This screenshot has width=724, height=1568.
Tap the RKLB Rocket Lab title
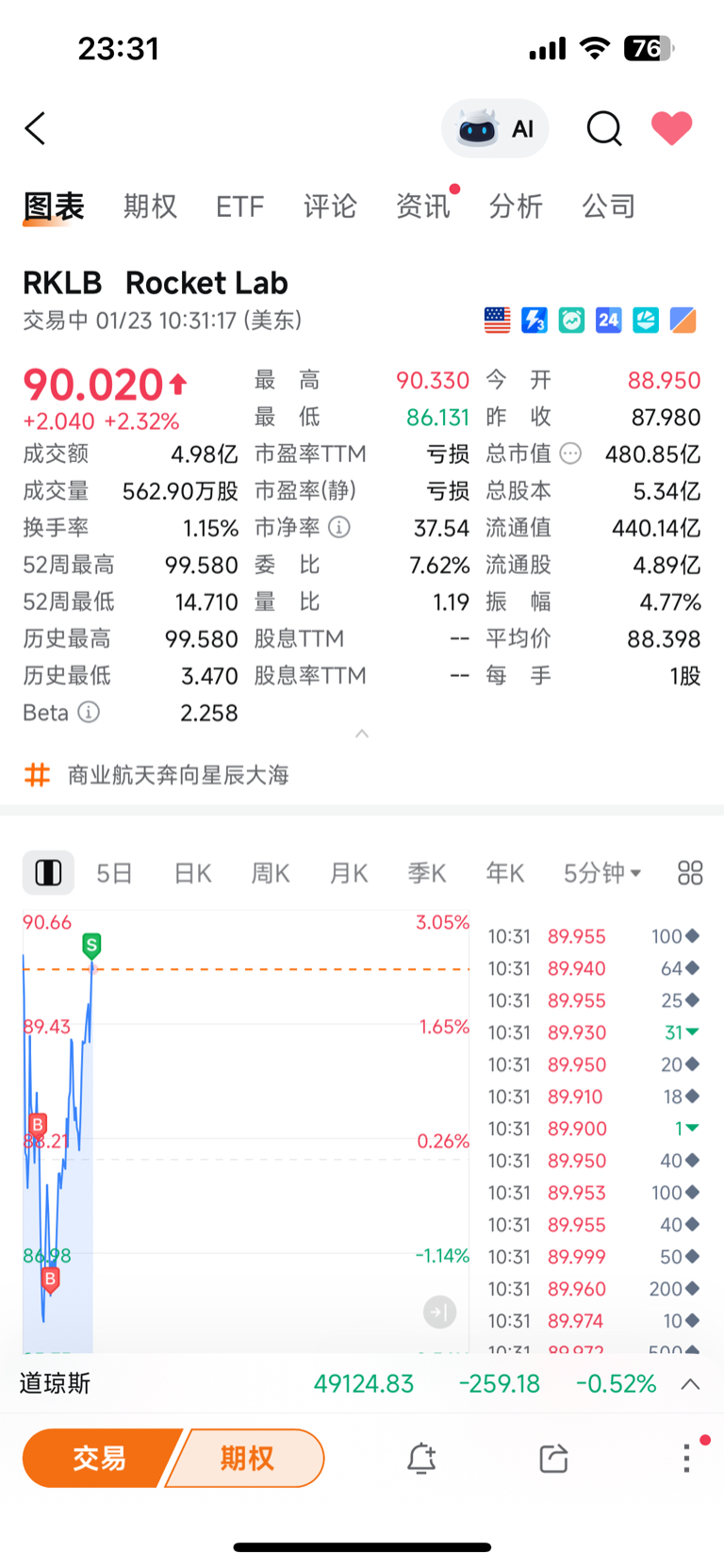point(156,283)
